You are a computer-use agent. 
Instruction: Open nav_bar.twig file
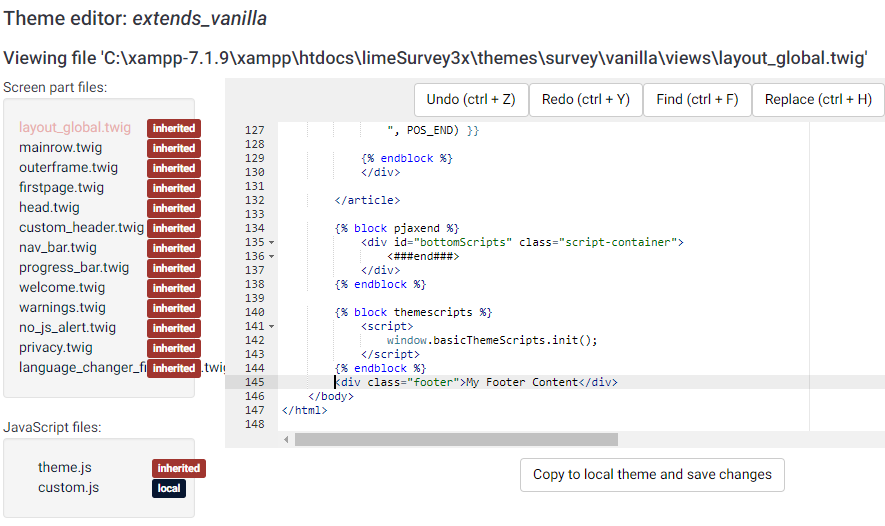(x=58, y=248)
